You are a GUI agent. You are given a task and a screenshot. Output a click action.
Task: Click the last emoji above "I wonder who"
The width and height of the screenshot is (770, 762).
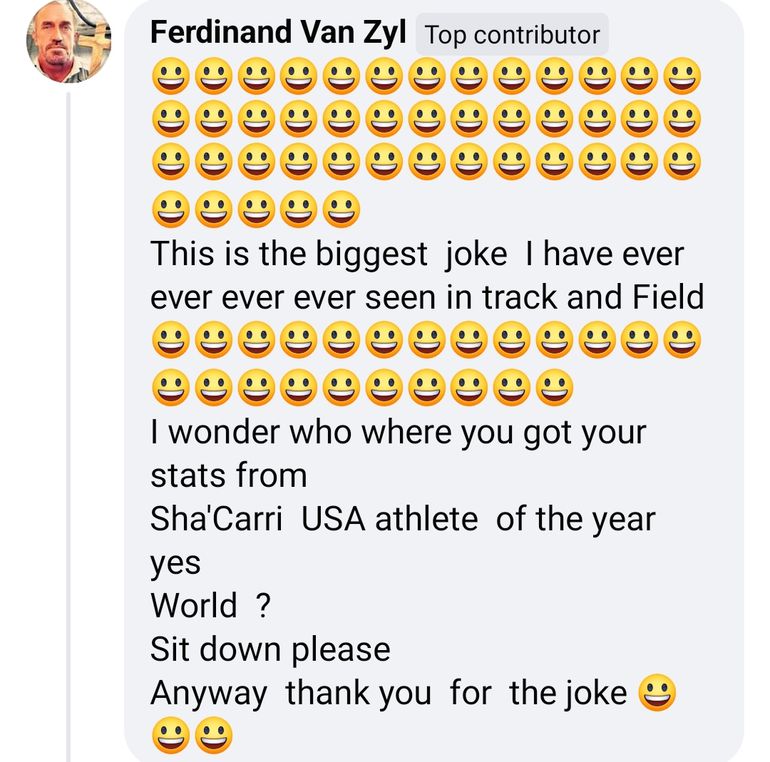tap(555, 384)
